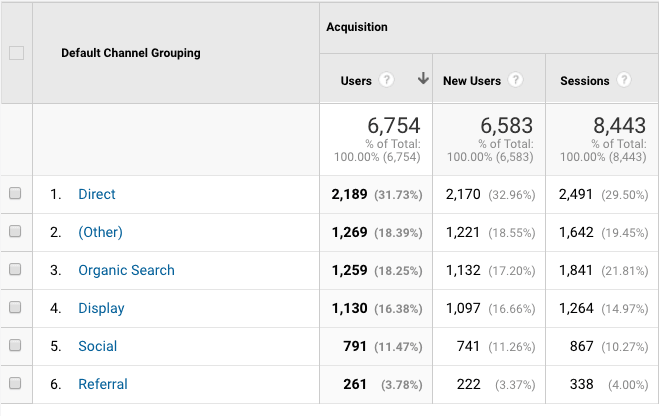Mark the Social row checkbox
This screenshot has height=416, width=659.
coord(16,346)
